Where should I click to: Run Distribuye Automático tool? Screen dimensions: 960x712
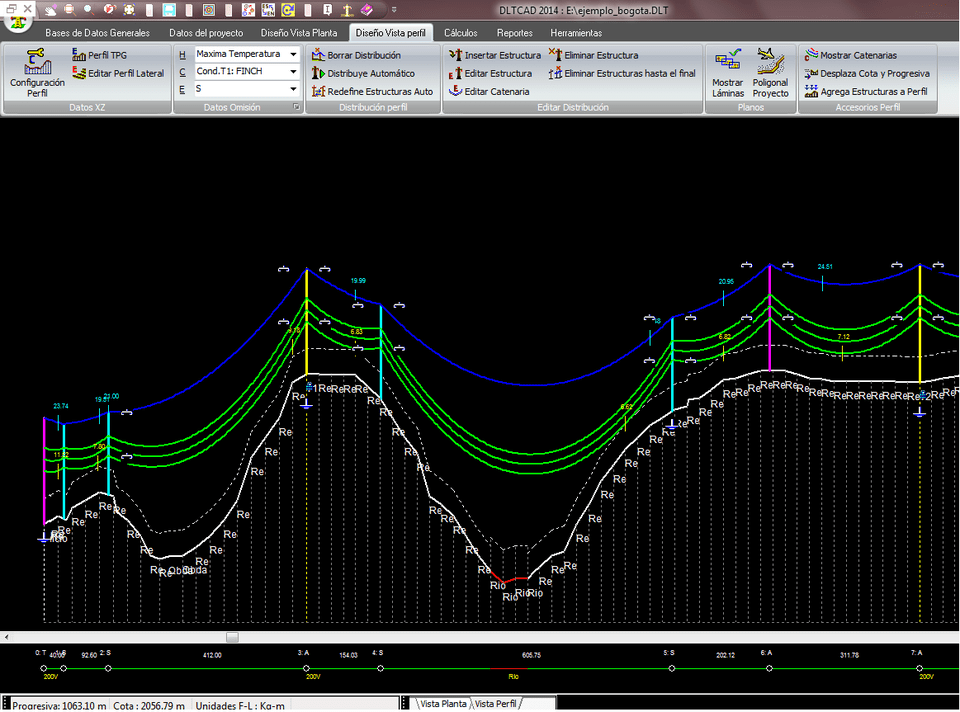(x=319, y=74)
